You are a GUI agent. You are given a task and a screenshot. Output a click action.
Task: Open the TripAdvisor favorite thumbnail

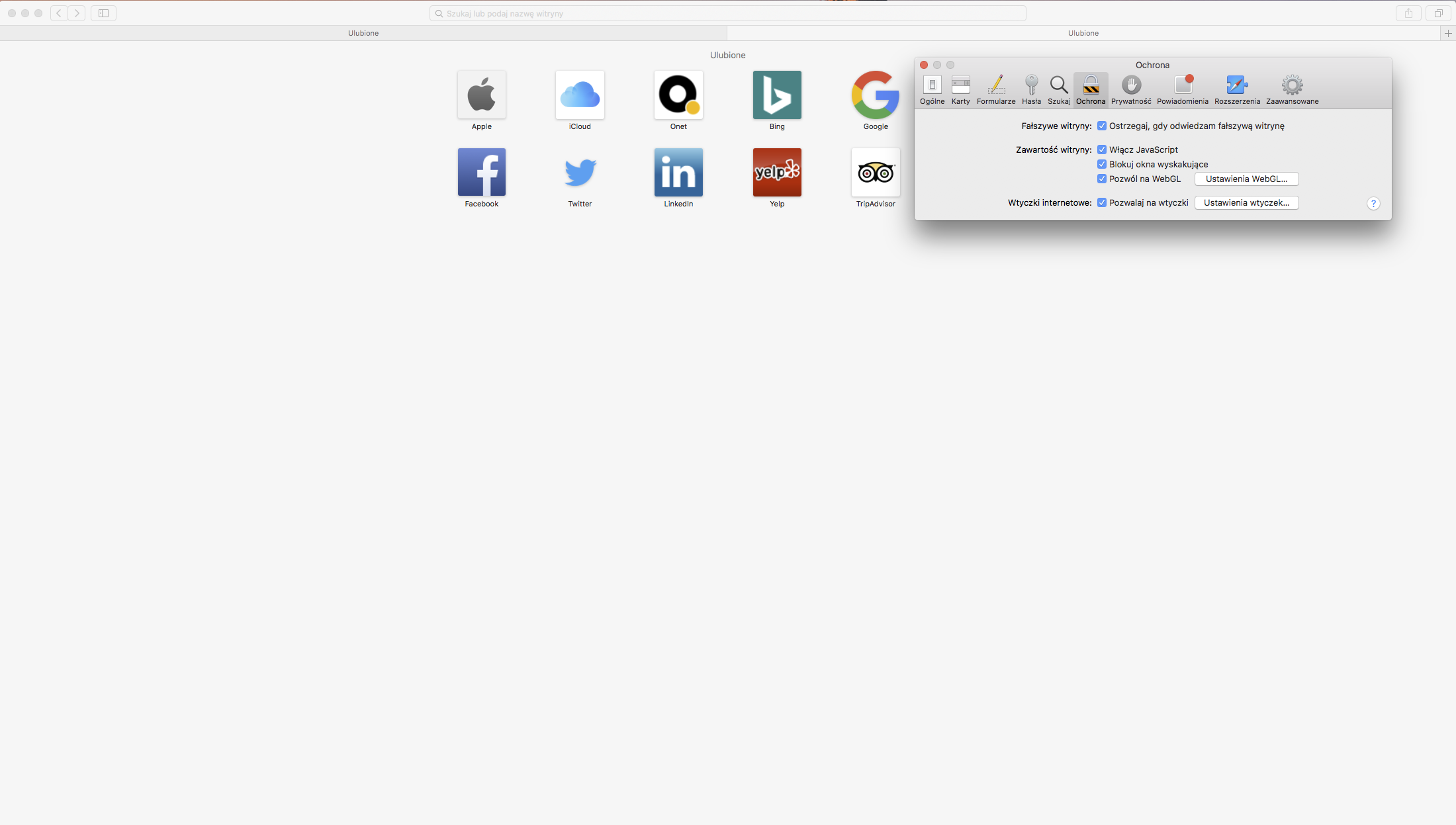click(876, 173)
